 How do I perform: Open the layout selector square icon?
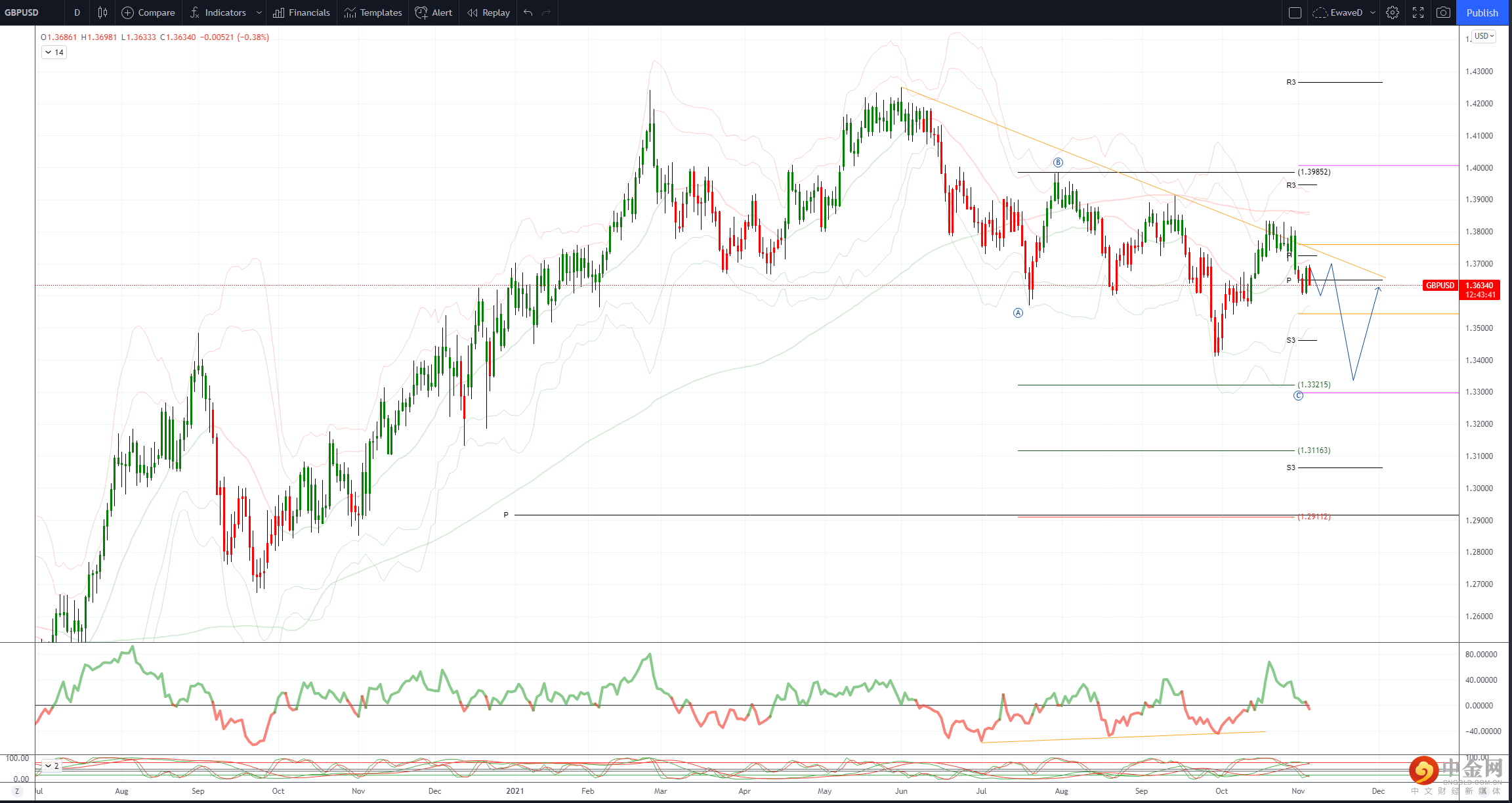tap(1295, 12)
